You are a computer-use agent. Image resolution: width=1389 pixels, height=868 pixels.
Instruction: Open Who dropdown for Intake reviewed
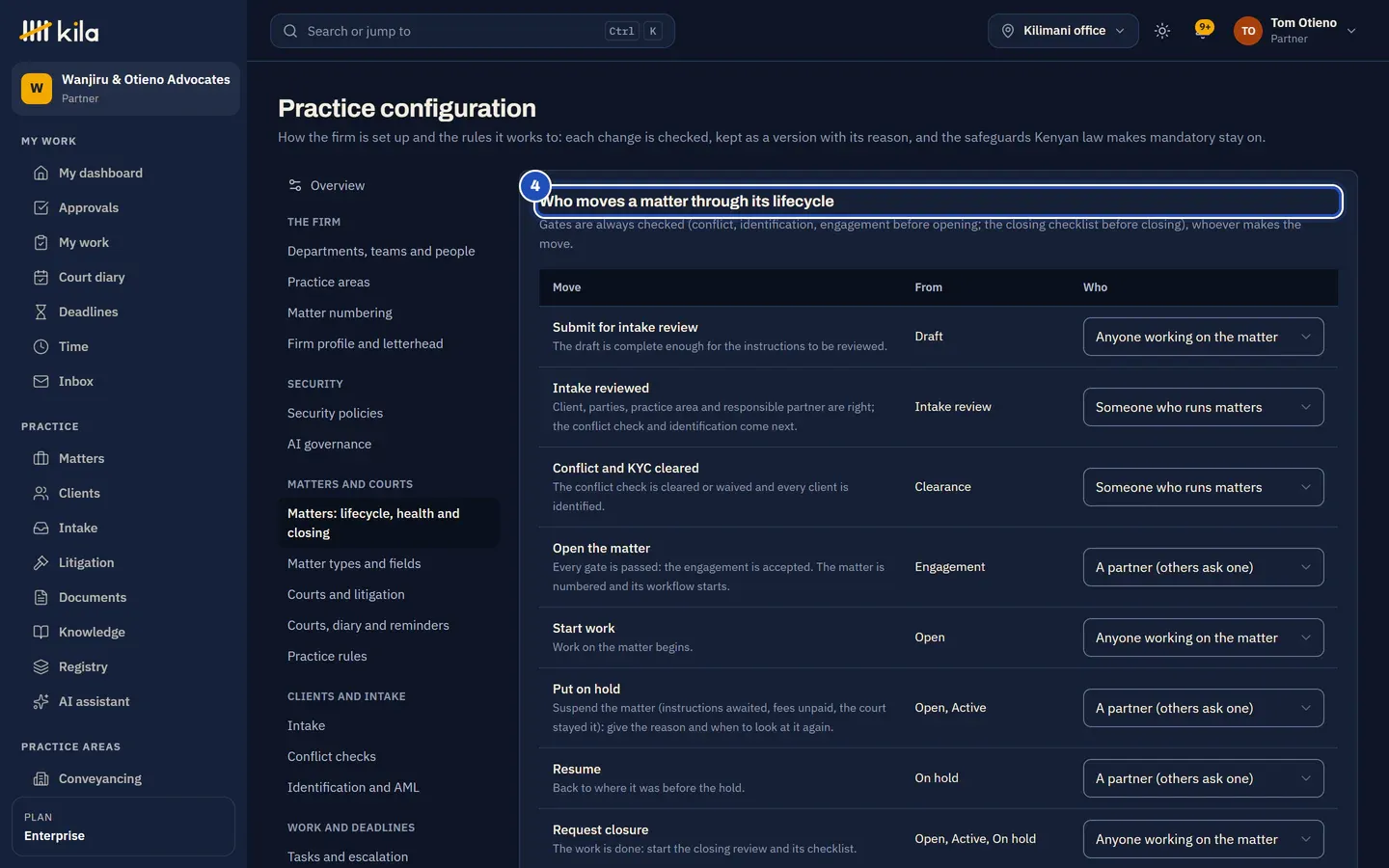click(x=1203, y=407)
